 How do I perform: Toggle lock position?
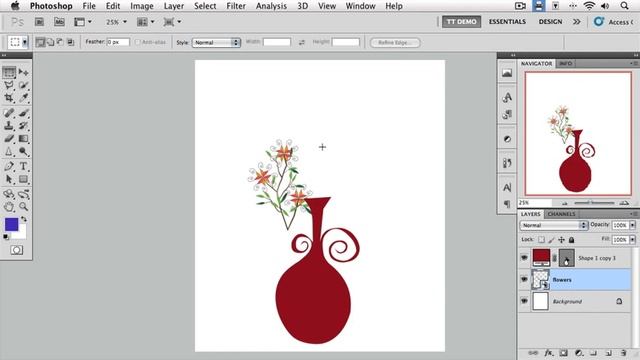(561, 240)
